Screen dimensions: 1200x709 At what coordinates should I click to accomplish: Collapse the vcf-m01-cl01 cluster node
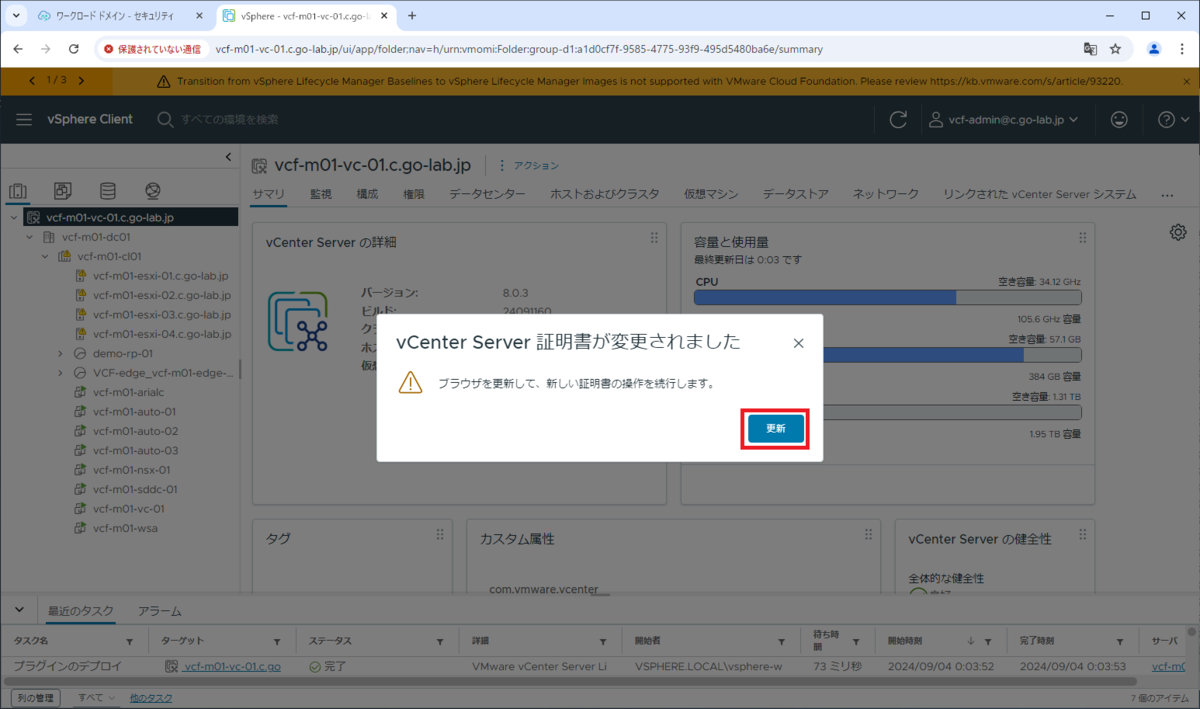tap(45, 256)
